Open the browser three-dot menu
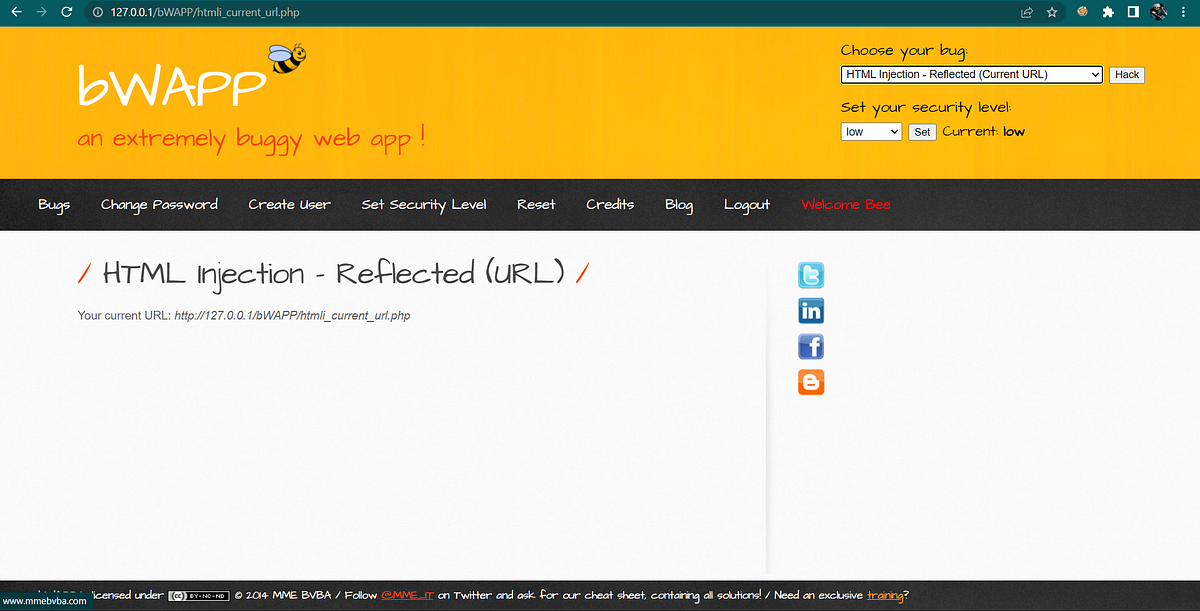Viewport: 1200px width, 611px height. pos(1183,12)
